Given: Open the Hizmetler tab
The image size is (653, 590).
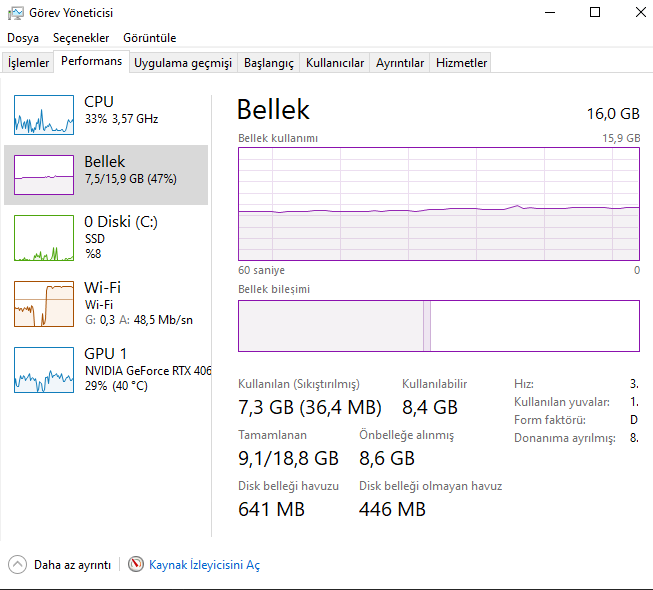Looking at the screenshot, I should [461, 63].
